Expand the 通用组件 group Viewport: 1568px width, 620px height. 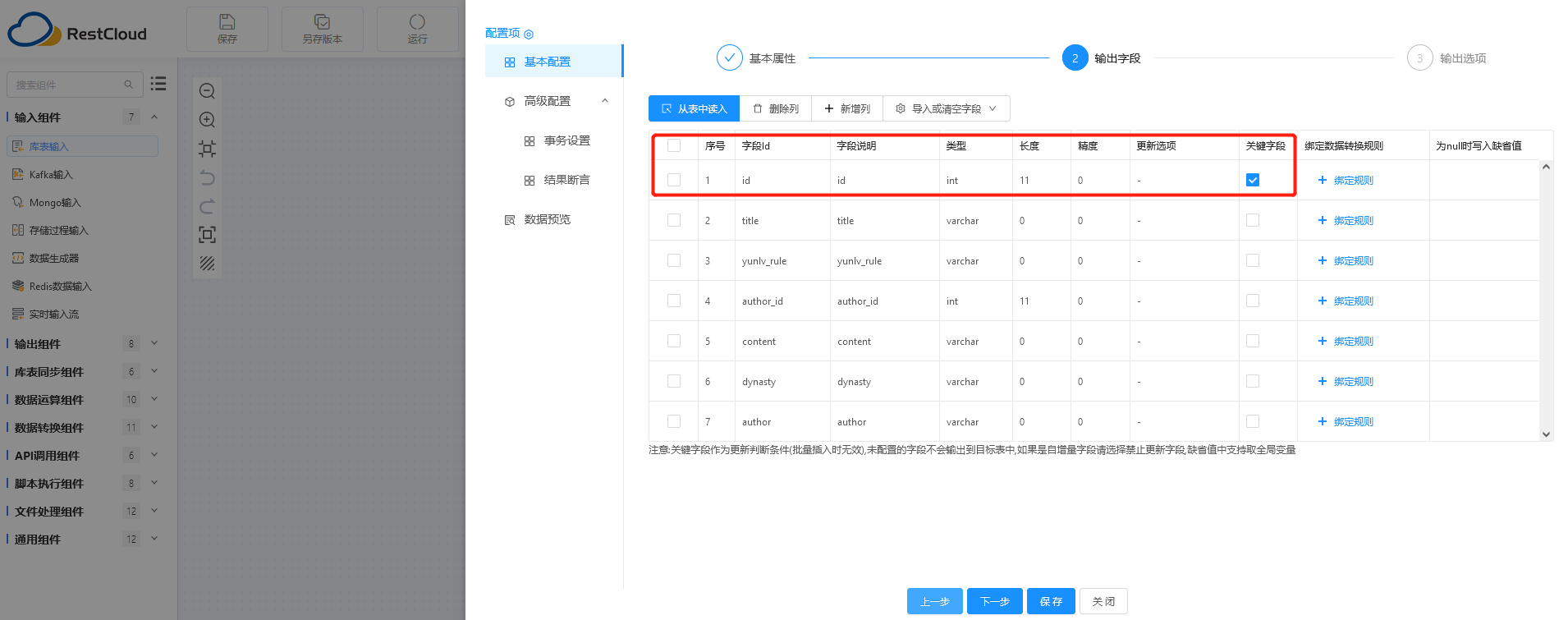click(x=154, y=539)
